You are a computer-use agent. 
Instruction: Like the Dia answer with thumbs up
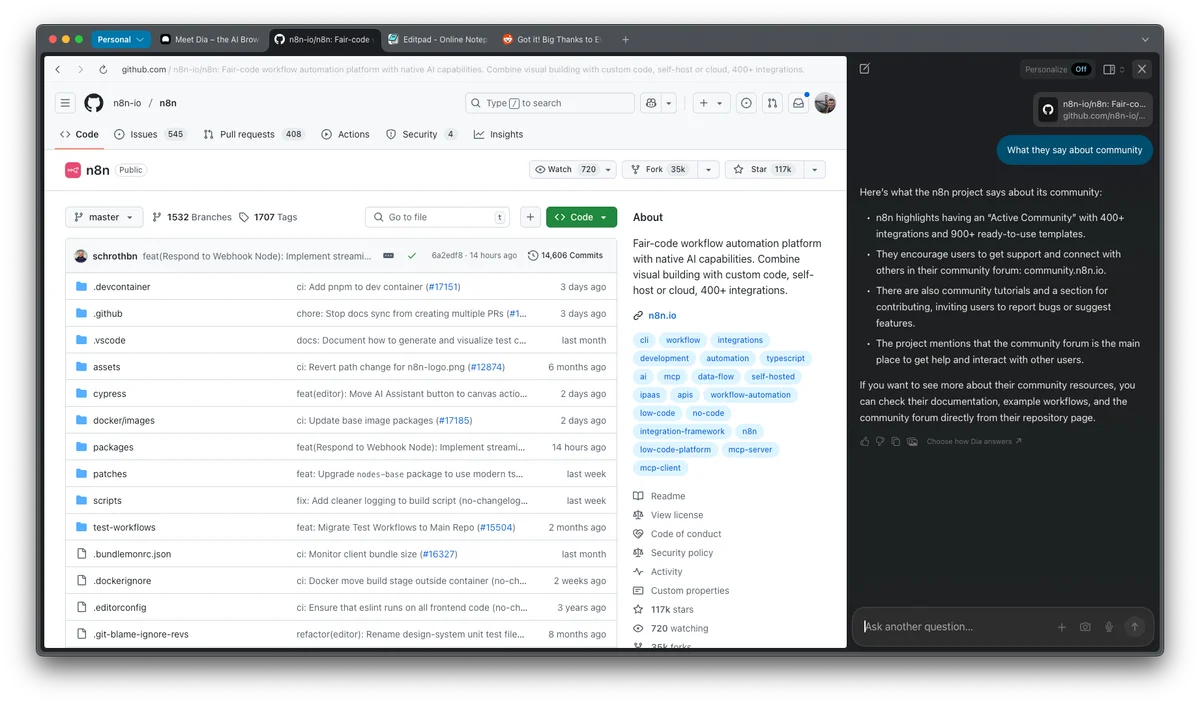coord(865,441)
